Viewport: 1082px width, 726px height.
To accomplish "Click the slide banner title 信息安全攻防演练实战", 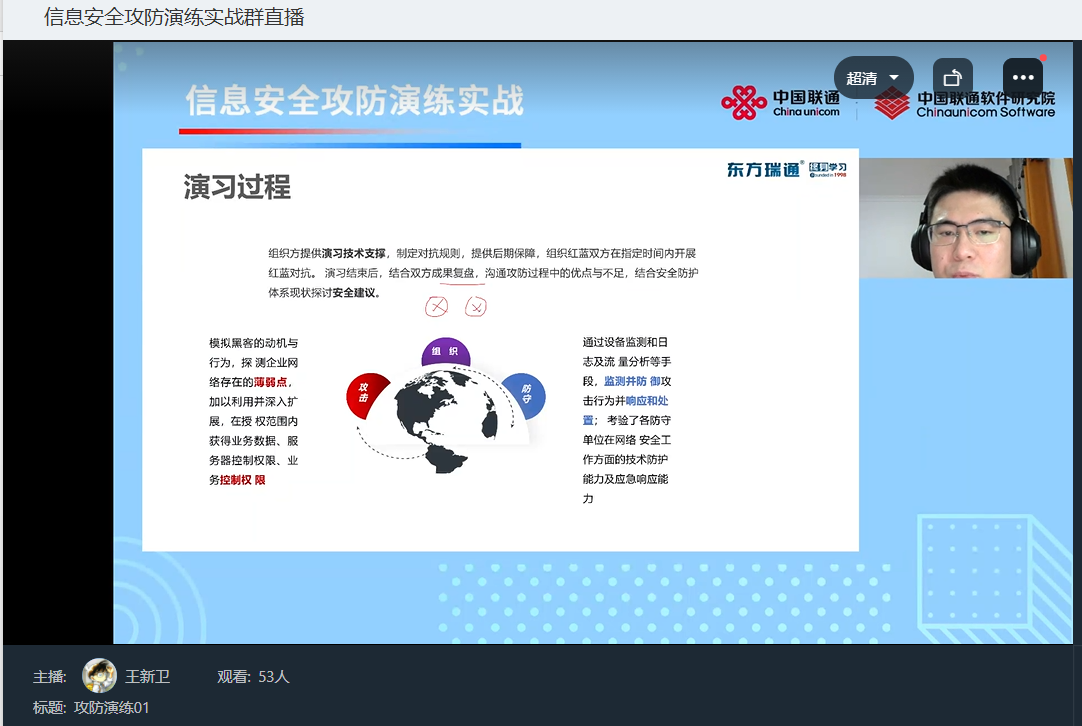I will tap(355, 100).
